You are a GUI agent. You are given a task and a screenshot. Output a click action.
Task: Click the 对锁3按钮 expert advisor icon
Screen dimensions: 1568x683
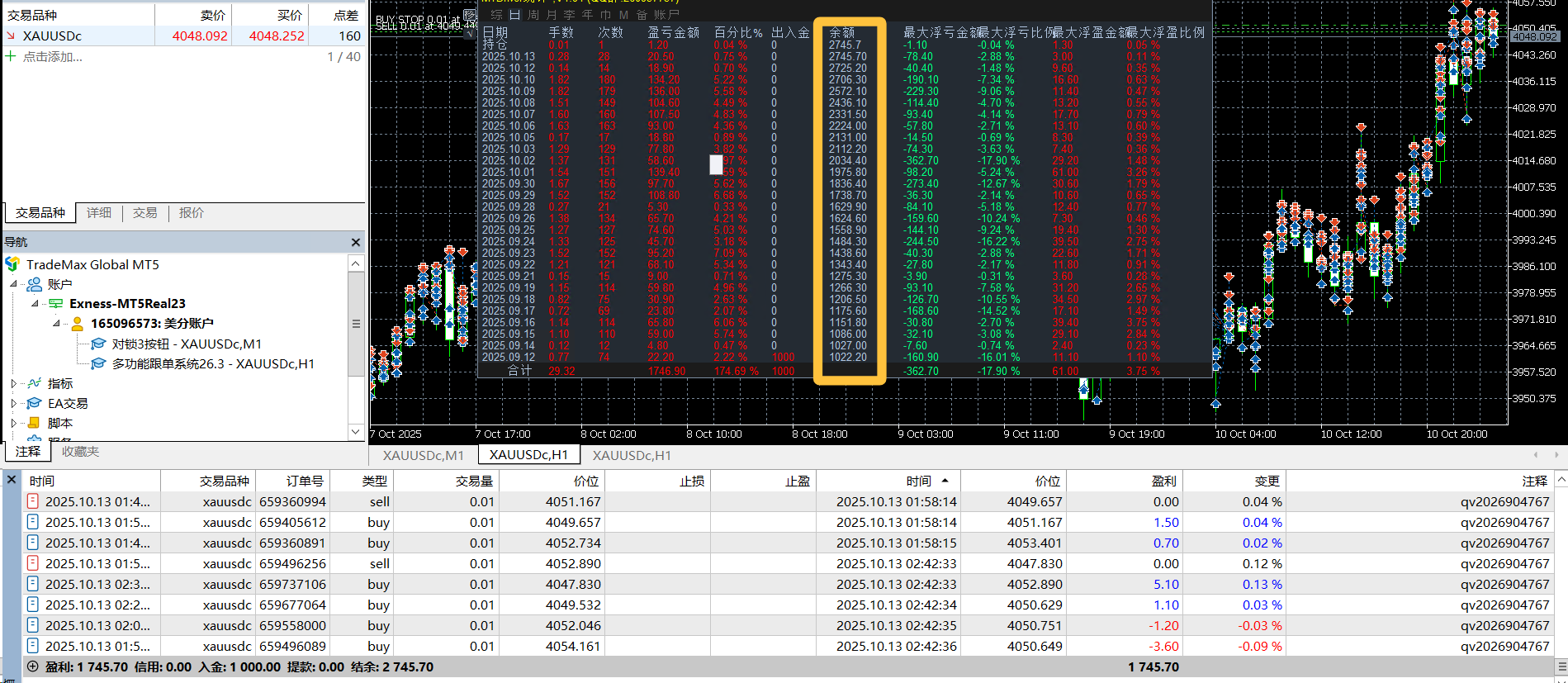tap(98, 344)
